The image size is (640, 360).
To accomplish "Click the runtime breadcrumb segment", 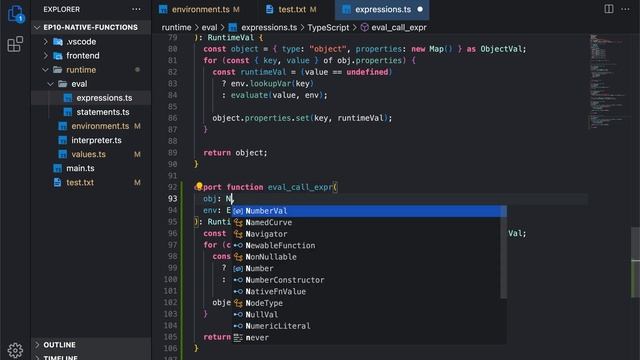I will point(176,27).
